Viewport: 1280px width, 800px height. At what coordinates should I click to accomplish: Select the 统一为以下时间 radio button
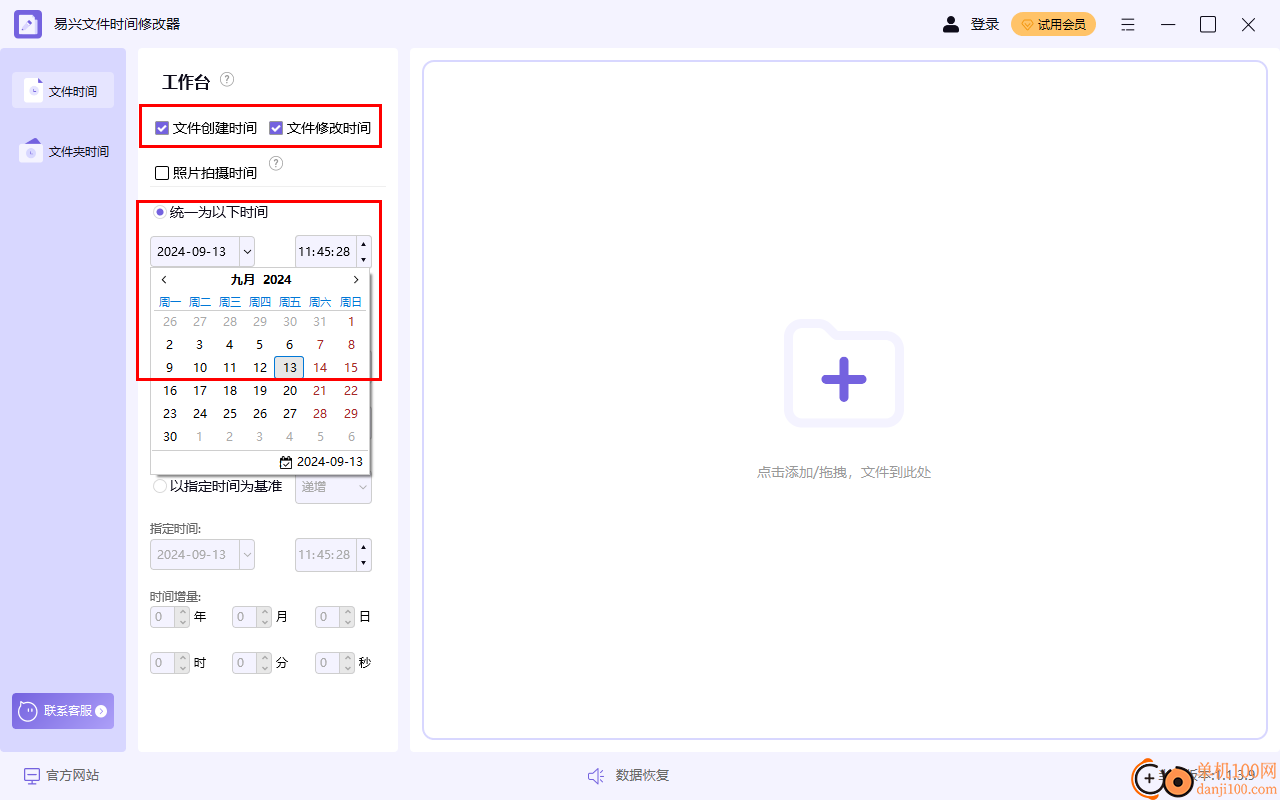[x=159, y=212]
